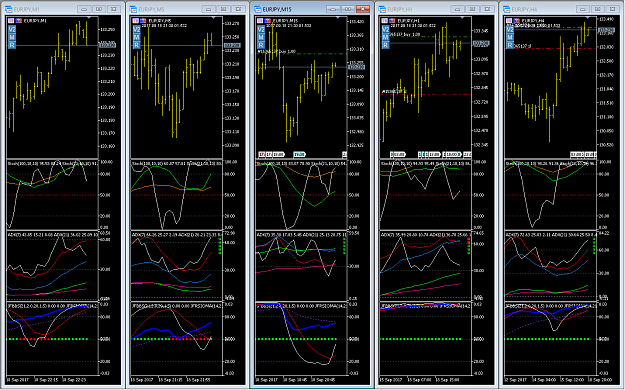Viewport: 625px width, 390px height.
Task: Click the M button in the H4 chart
Action: pos(510,37)
